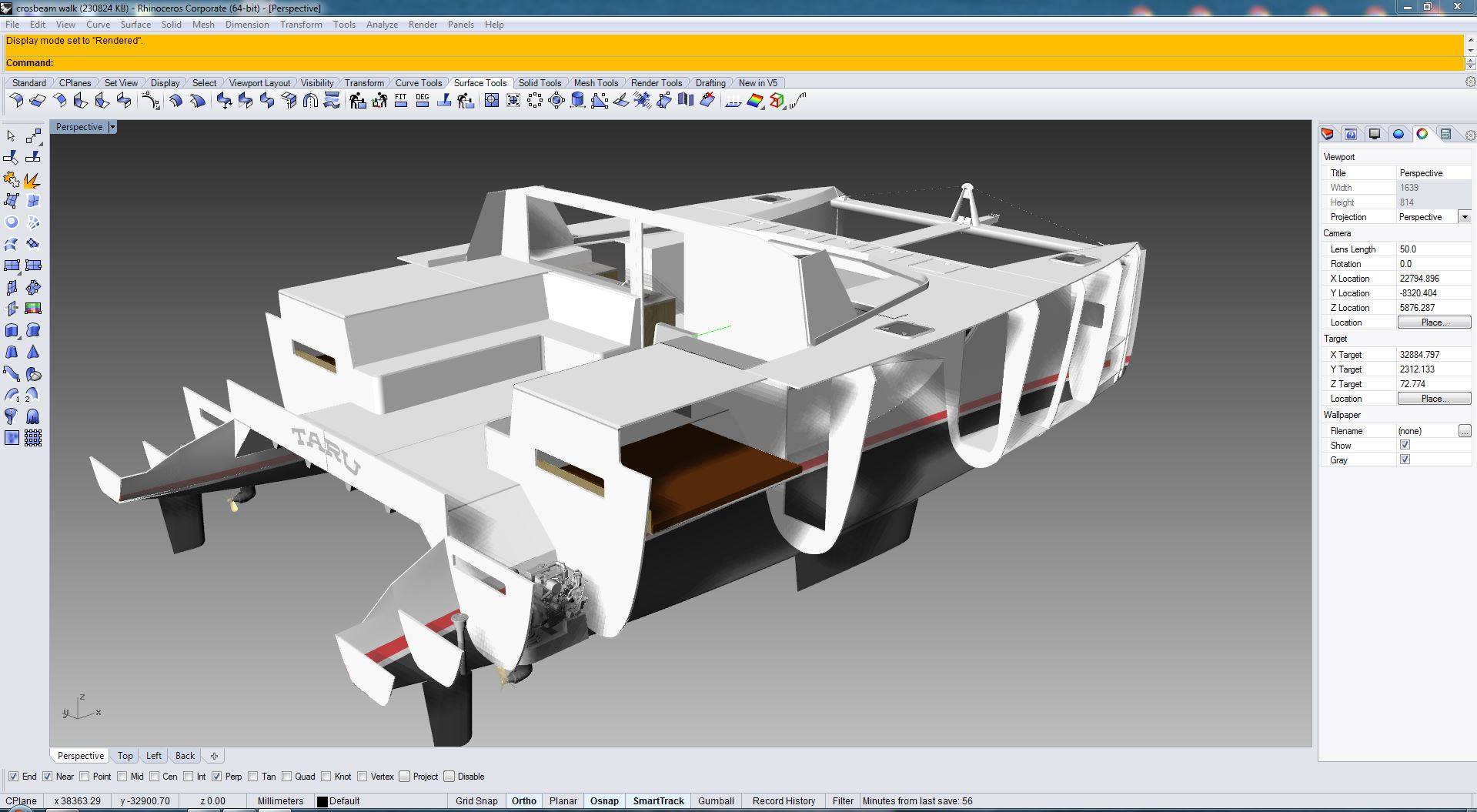Open the calculator panel tab icon

(x=1445, y=134)
